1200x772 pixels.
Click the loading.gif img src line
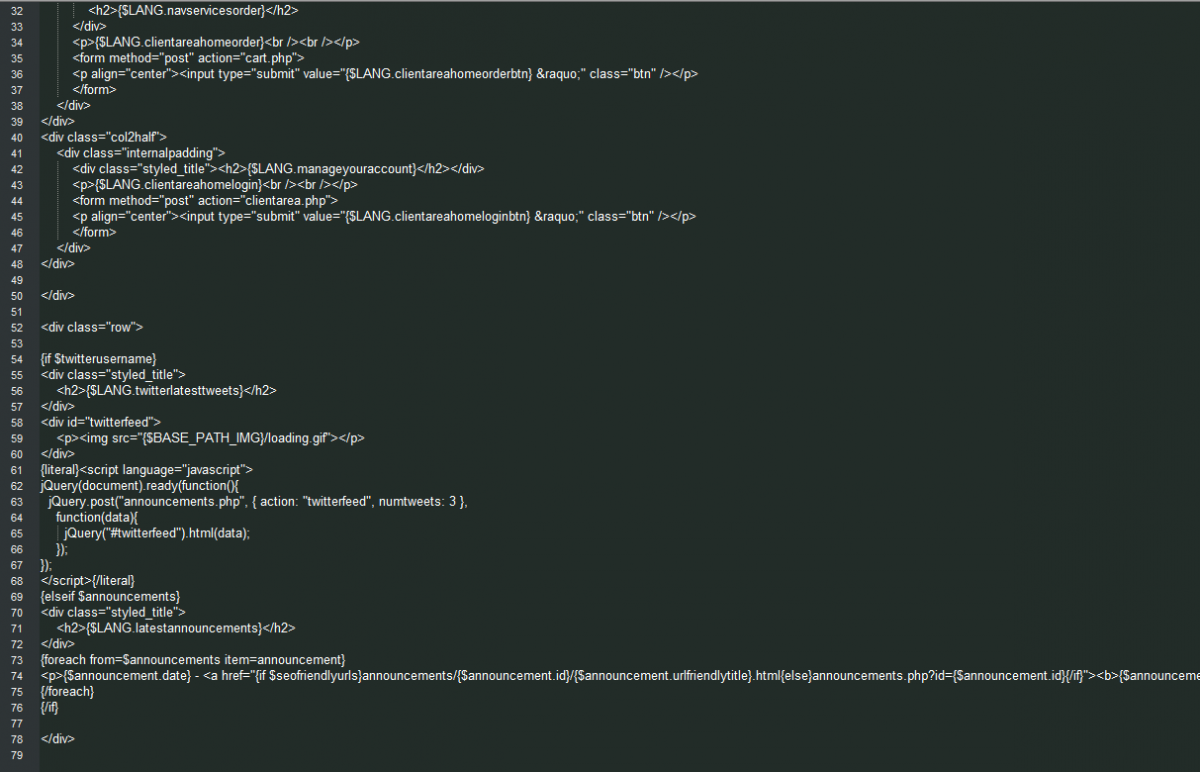point(210,438)
